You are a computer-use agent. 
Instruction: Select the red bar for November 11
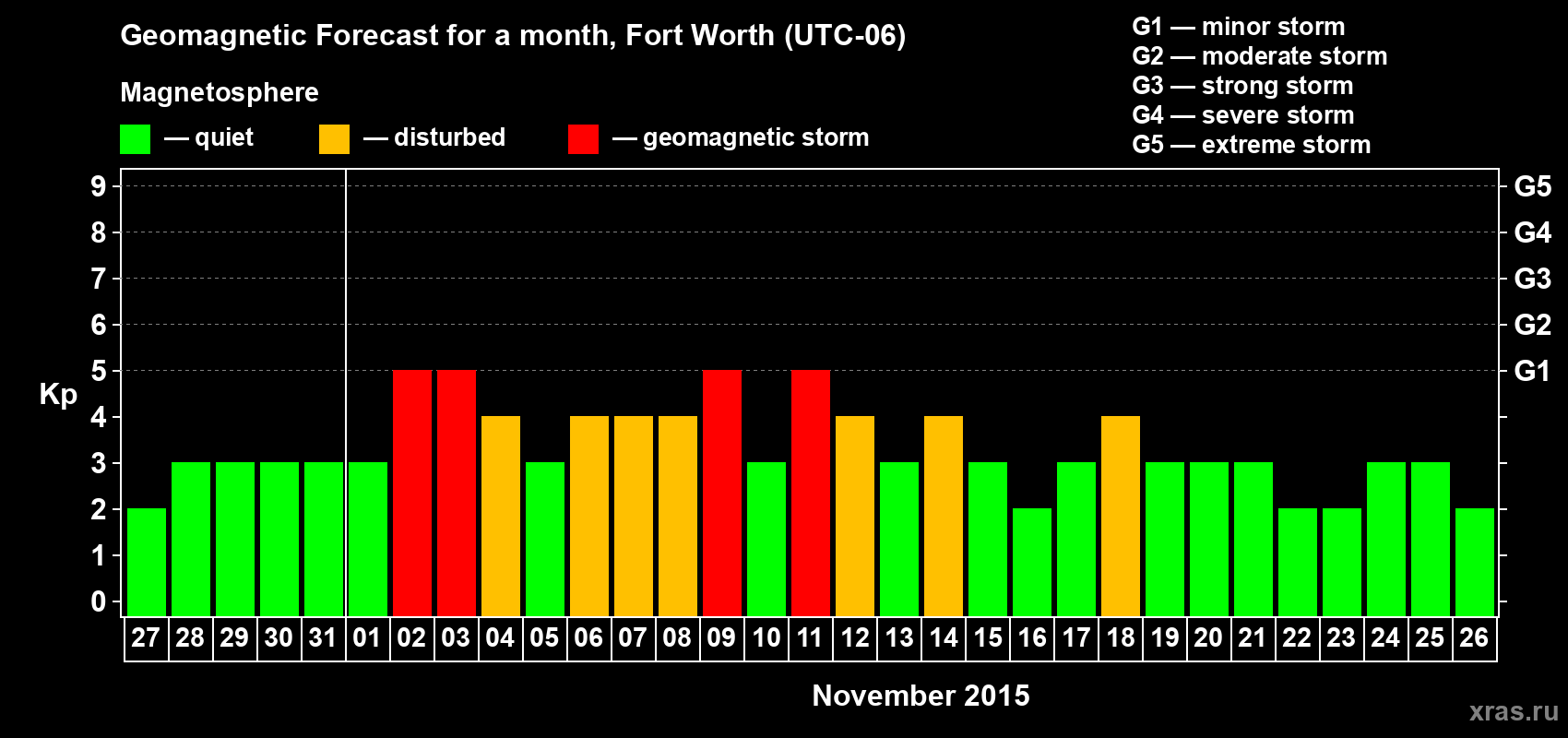[811, 493]
